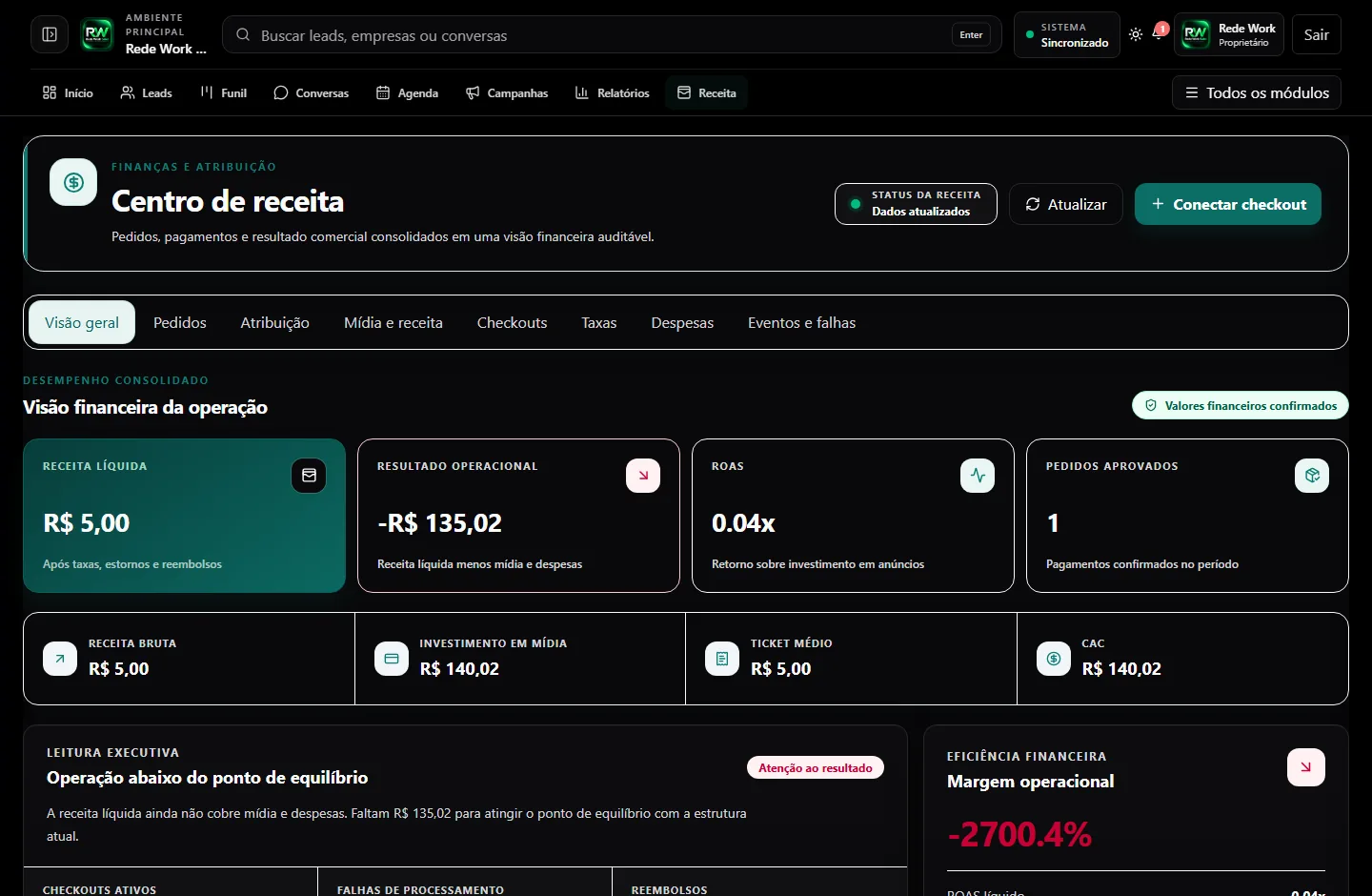This screenshot has height=896, width=1372.
Task: Open the Funil navigation item
Action: [224, 92]
